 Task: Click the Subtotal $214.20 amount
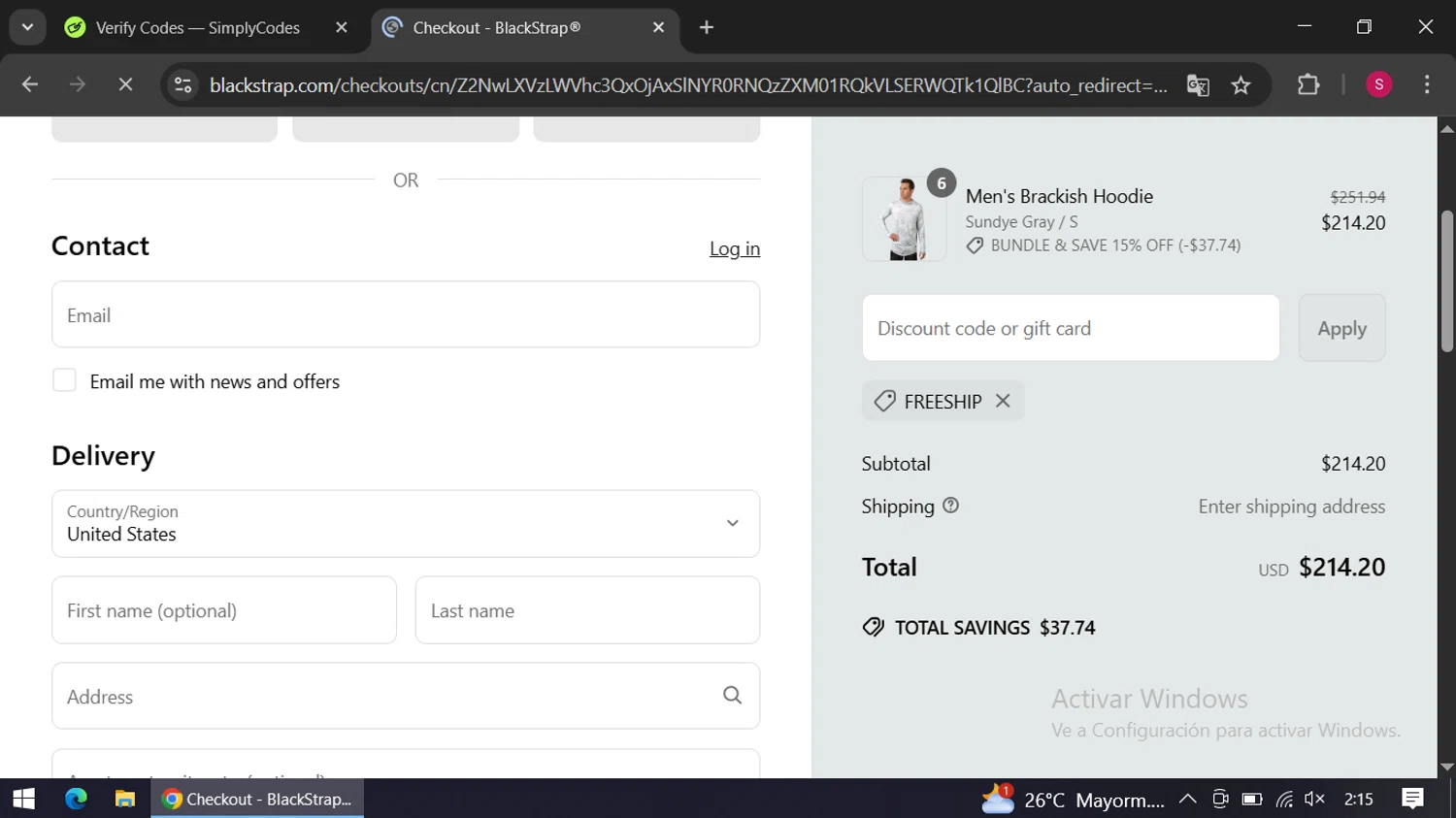click(1353, 464)
